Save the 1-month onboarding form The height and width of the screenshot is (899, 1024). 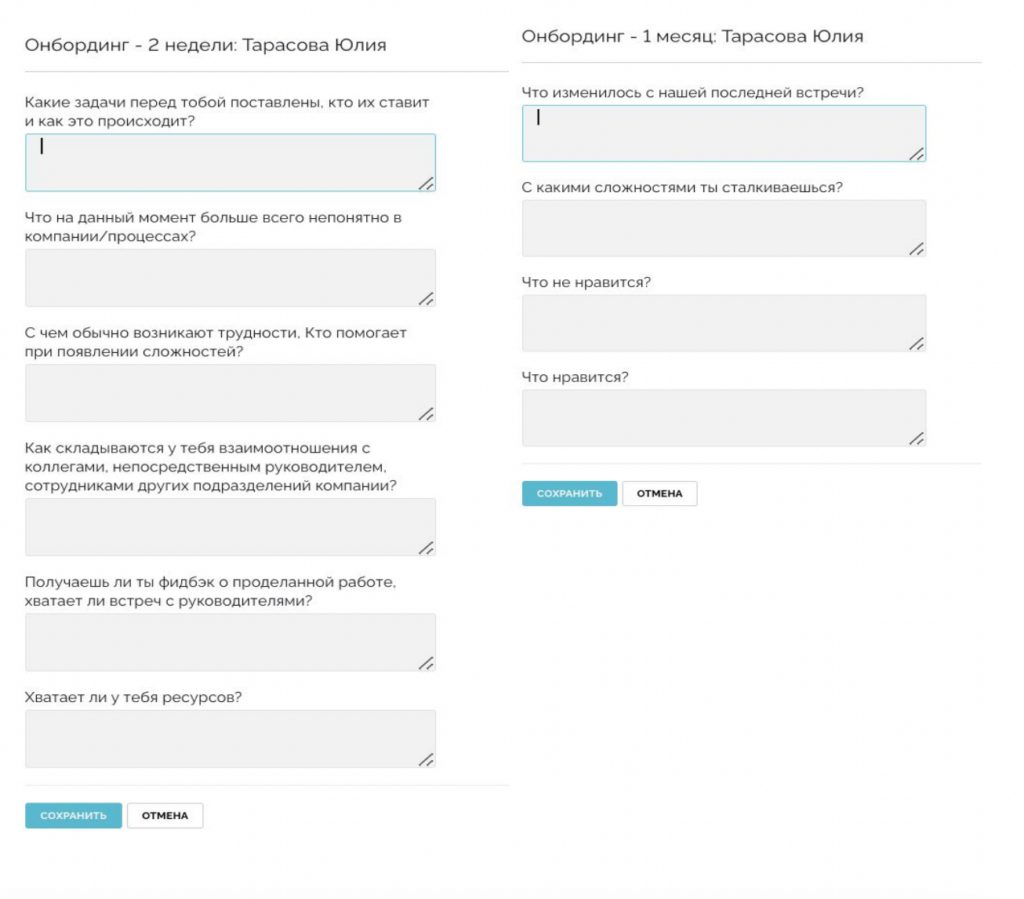pos(569,493)
